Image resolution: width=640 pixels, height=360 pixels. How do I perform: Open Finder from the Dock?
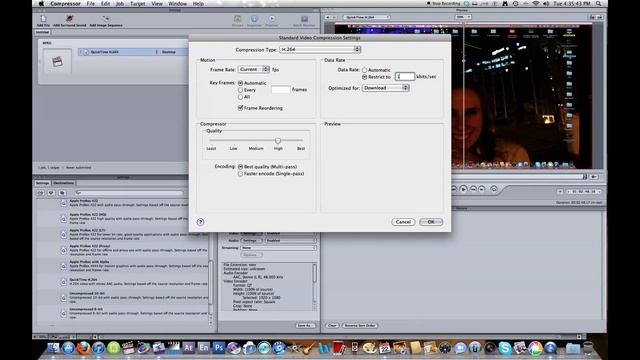pos(53,348)
